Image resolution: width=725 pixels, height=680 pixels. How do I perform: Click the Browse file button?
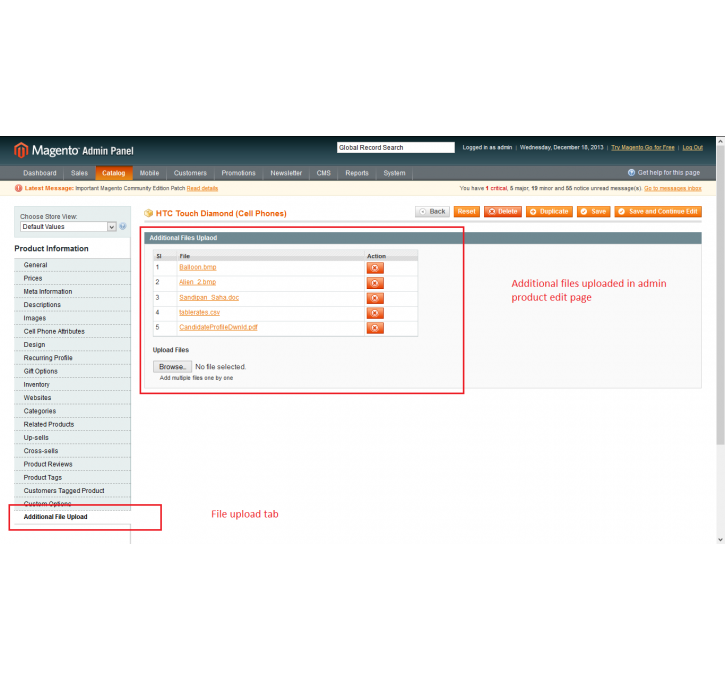coord(172,367)
